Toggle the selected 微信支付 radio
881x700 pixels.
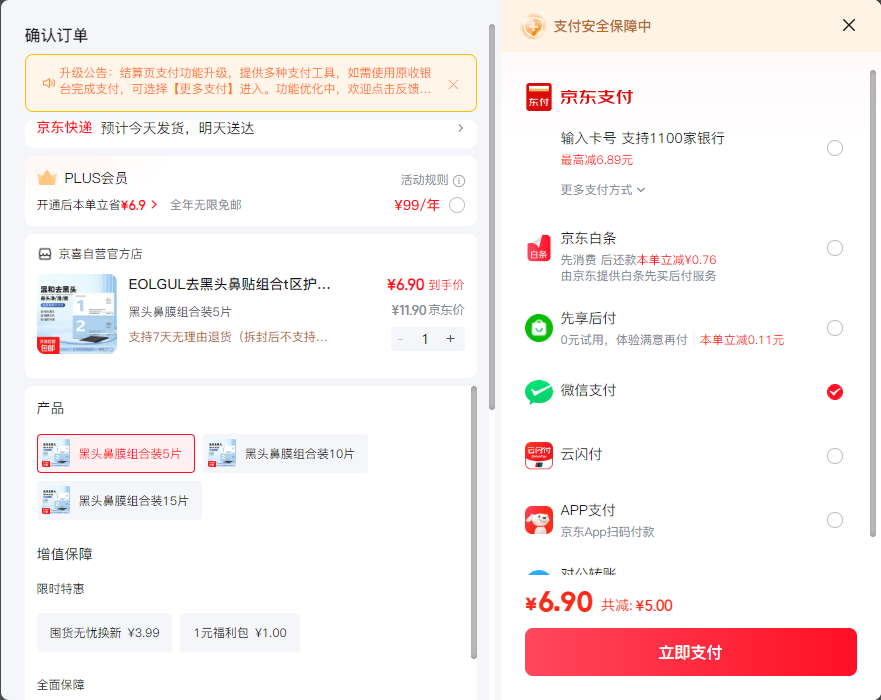(834, 392)
